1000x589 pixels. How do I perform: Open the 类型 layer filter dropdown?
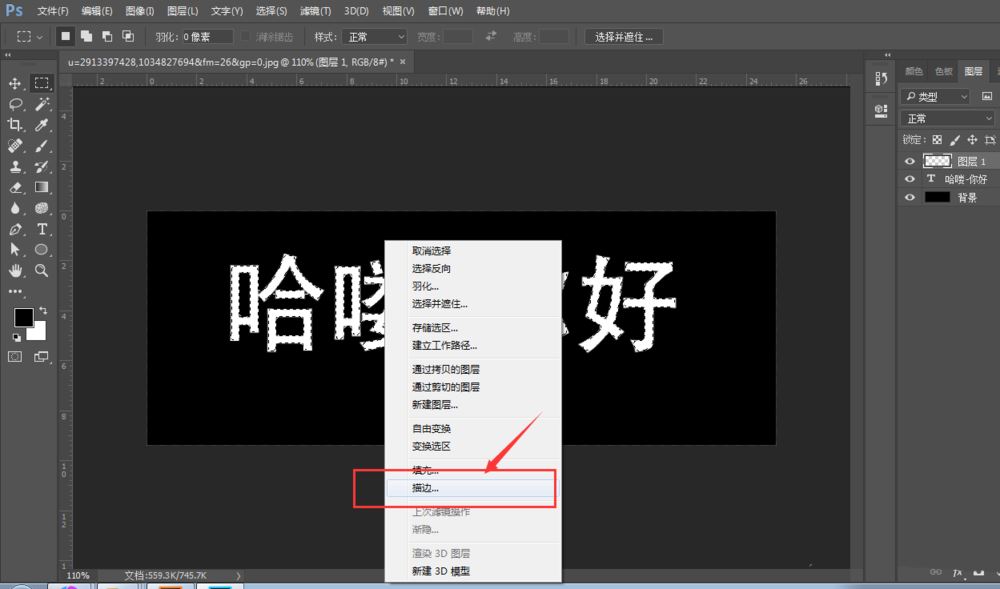(x=935, y=97)
